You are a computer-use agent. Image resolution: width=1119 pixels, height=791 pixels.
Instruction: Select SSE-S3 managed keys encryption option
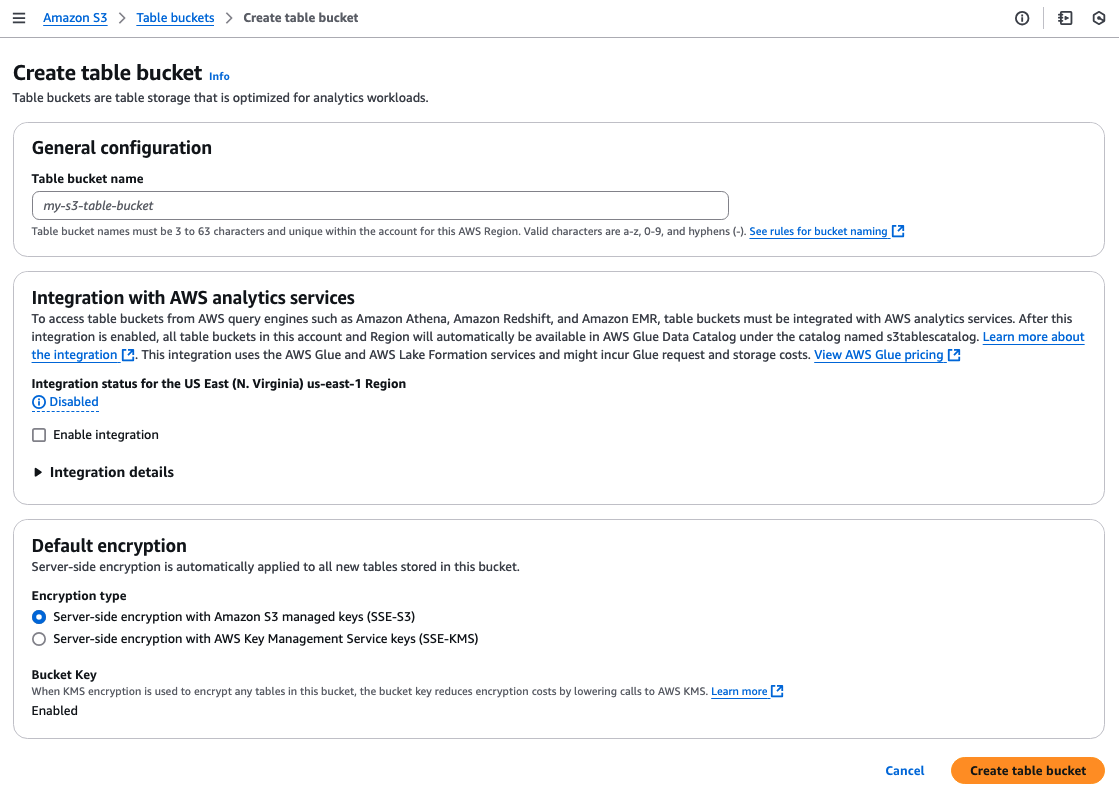[x=39, y=617]
